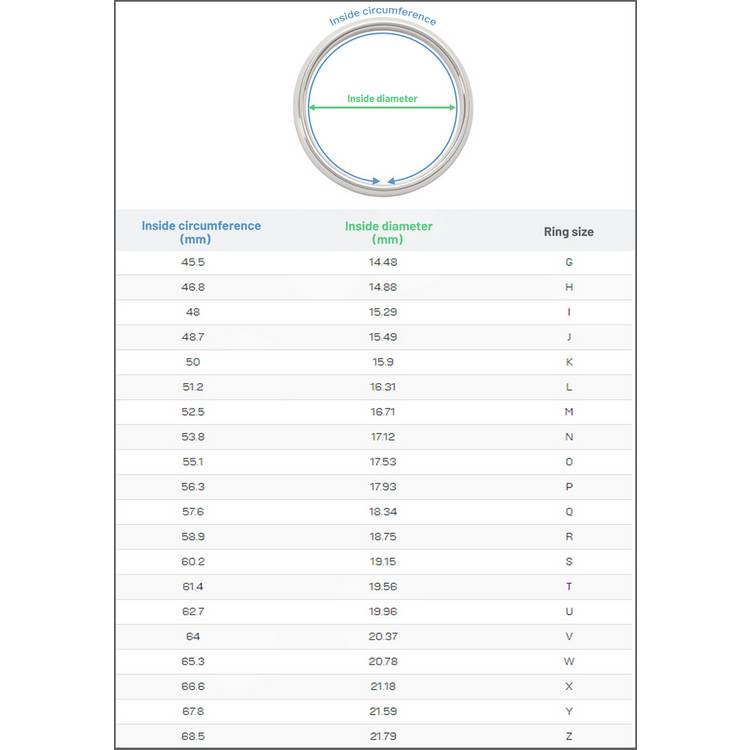Image resolution: width=750 pixels, height=750 pixels.
Task: Select diameter value 18.34
Action: pos(383,511)
